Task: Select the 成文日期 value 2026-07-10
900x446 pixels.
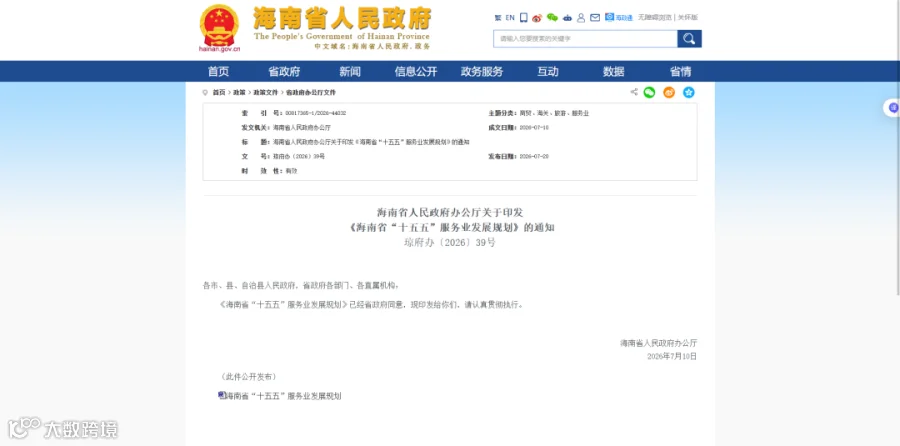Action: (x=534, y=127)
